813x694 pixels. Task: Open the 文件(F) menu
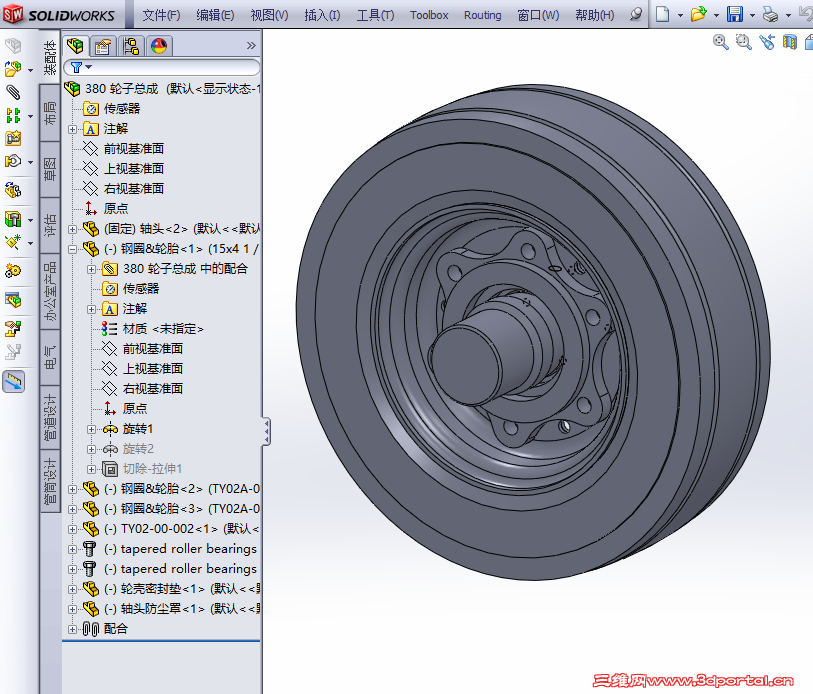click(161, 15)
